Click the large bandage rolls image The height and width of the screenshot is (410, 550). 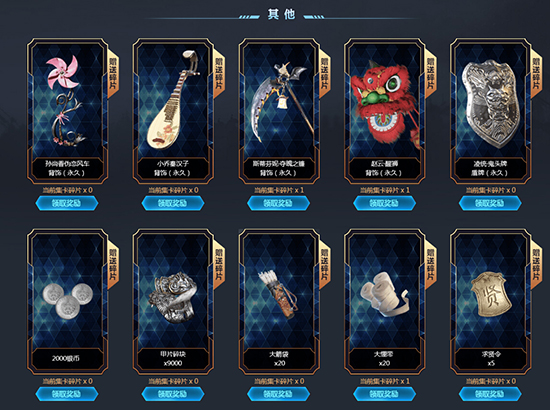(384, 294)
